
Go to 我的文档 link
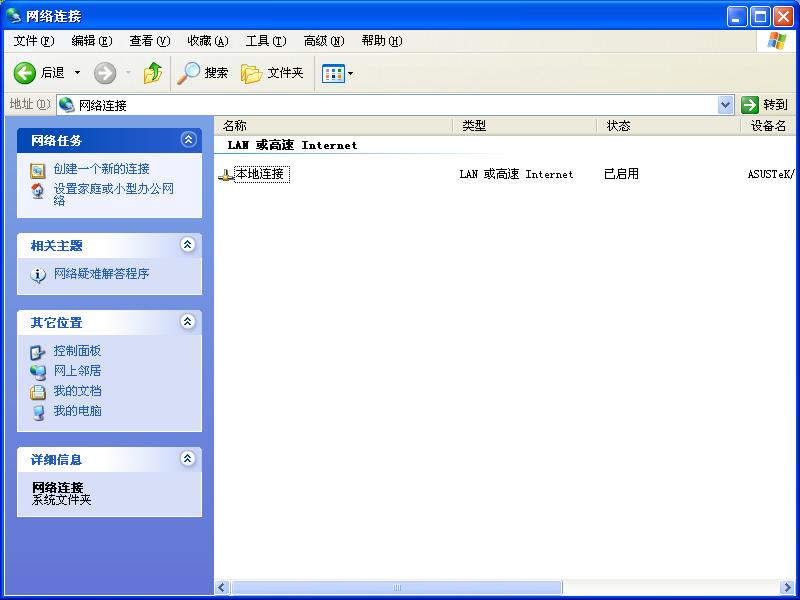click(x=78, y=391)
